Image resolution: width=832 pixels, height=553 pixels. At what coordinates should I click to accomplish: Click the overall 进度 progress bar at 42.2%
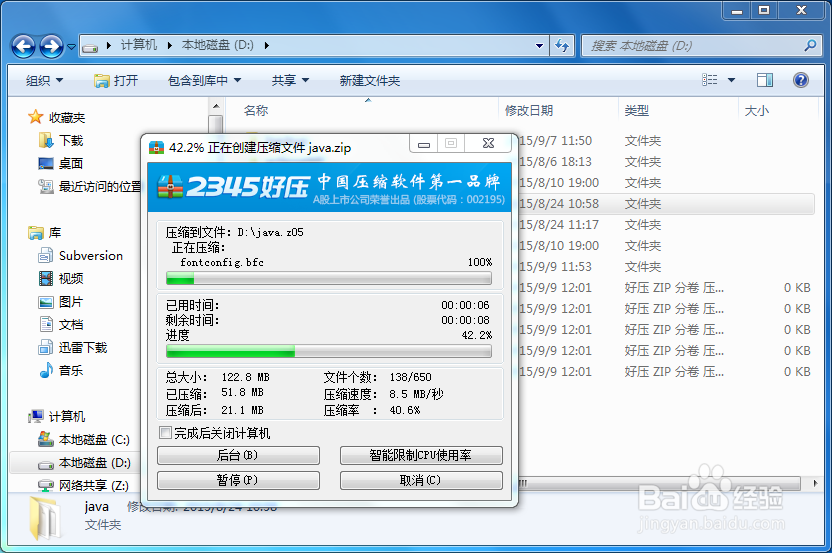[329, 351]
